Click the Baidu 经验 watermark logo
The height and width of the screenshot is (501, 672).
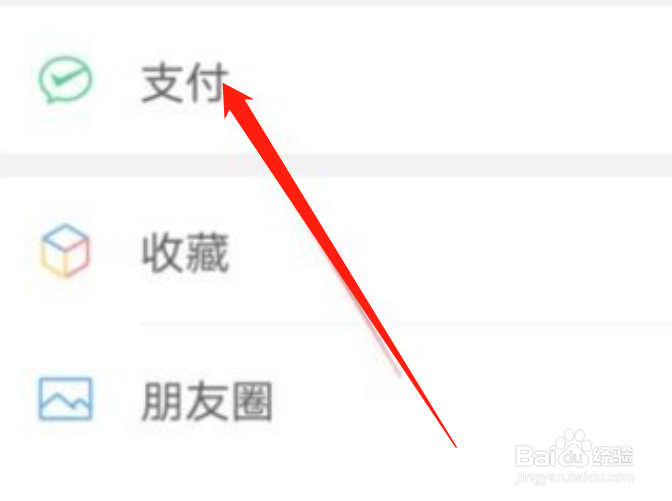tap(574, 449)
